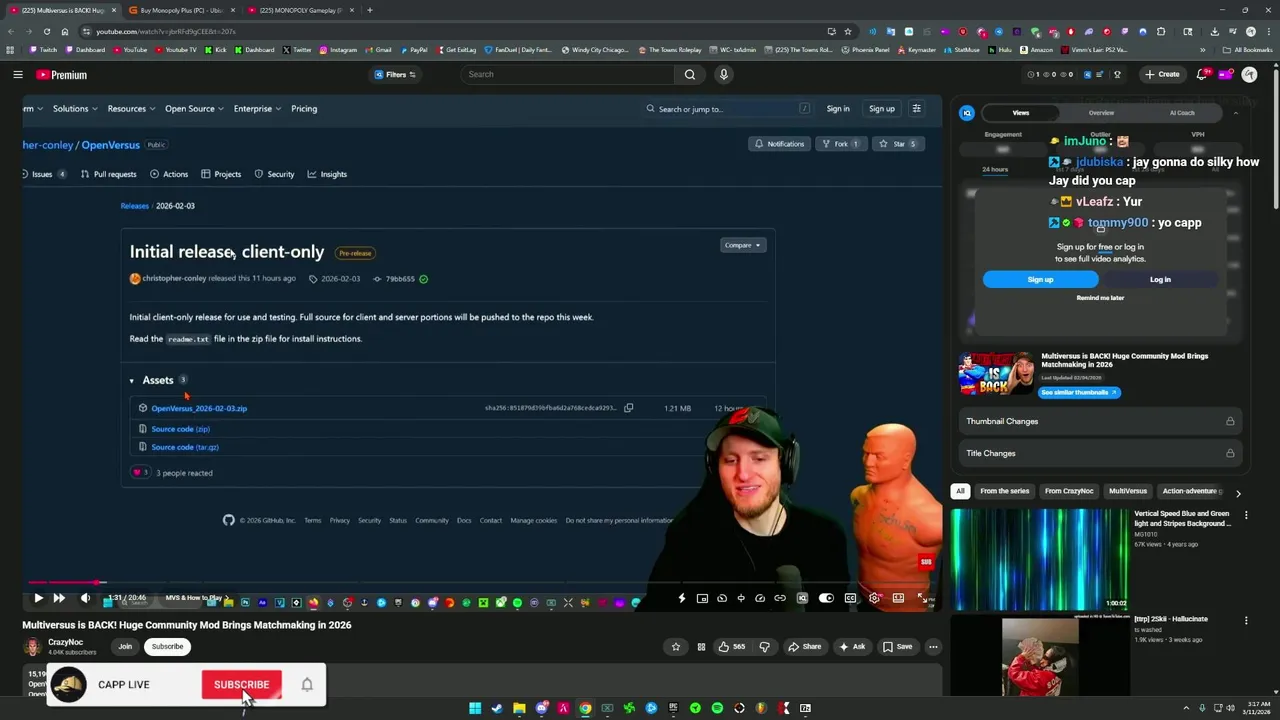This screenshot has width=1280, height=720.
Task: Open the Vertical Speed Blue and Green video thumbnail
Action: [1039, 559]
